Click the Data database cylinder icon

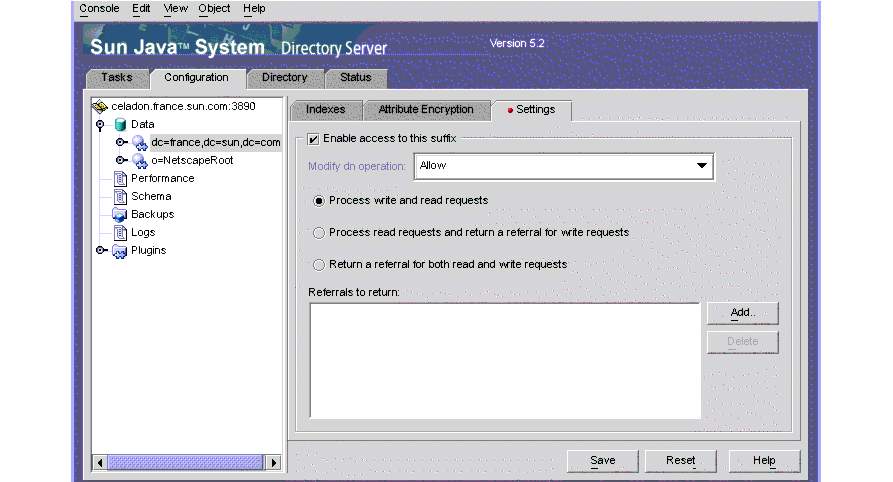click(120, 124)
